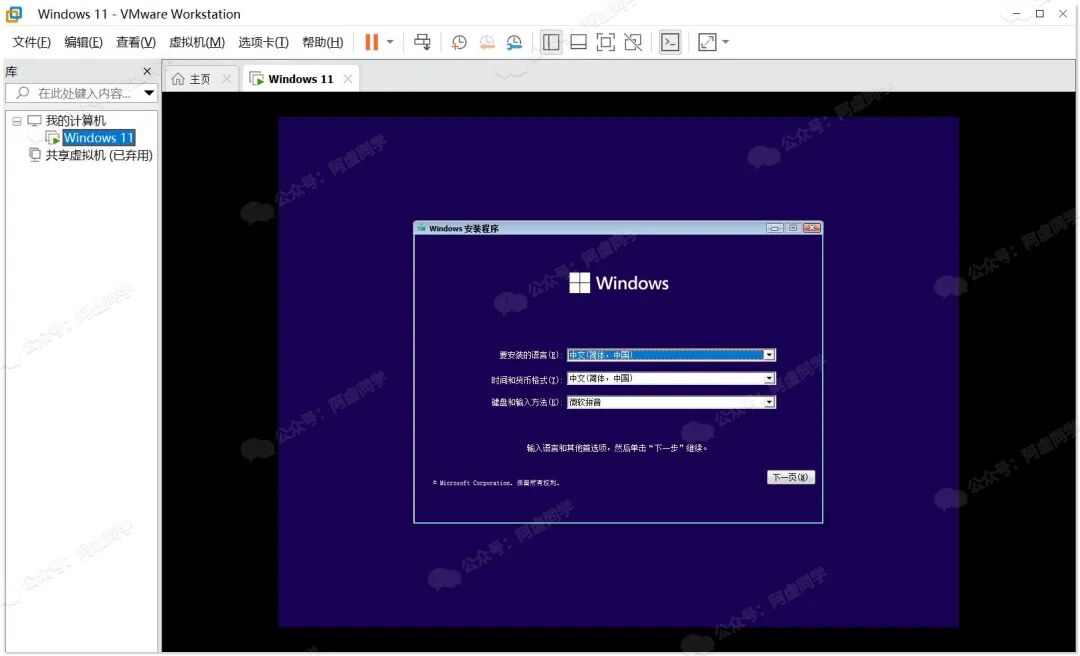Close the Windows 安装程序 dialog
This screenshot has height=656, width=1080.
click(812, 228)
